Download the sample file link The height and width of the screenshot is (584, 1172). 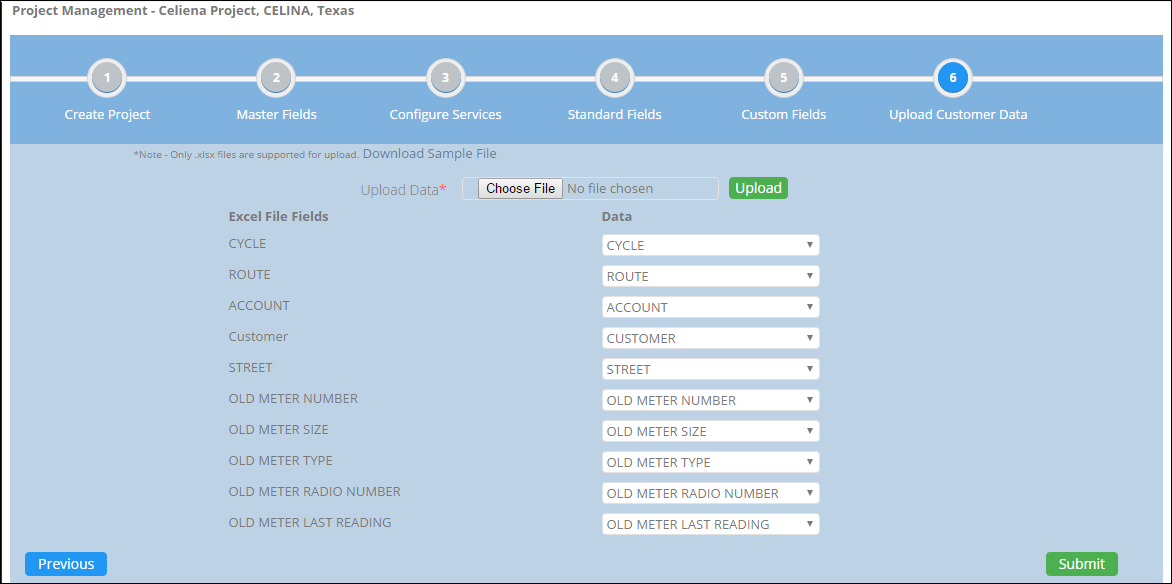coord(429,154)
